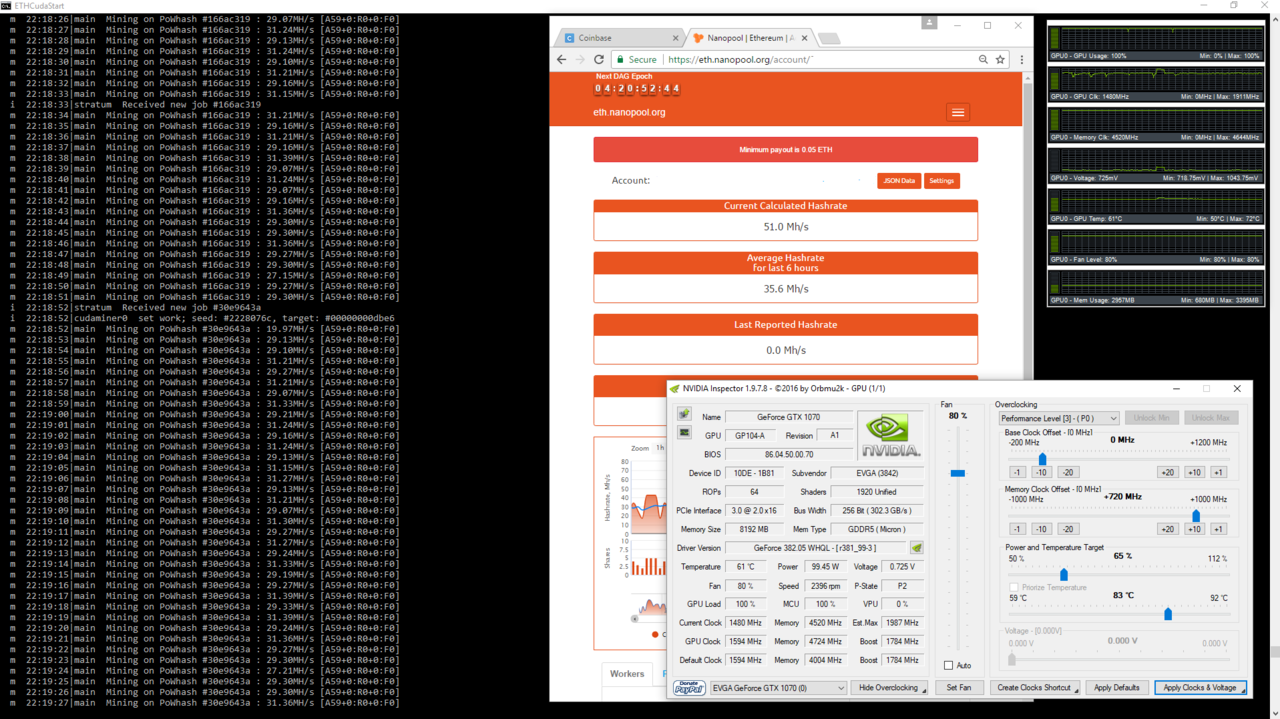Image resolution: width=1280 pixels, height=719 pixels.
Task: Open the sensor monitoring icon beside GPU
Action: click(x=684, y=434)
